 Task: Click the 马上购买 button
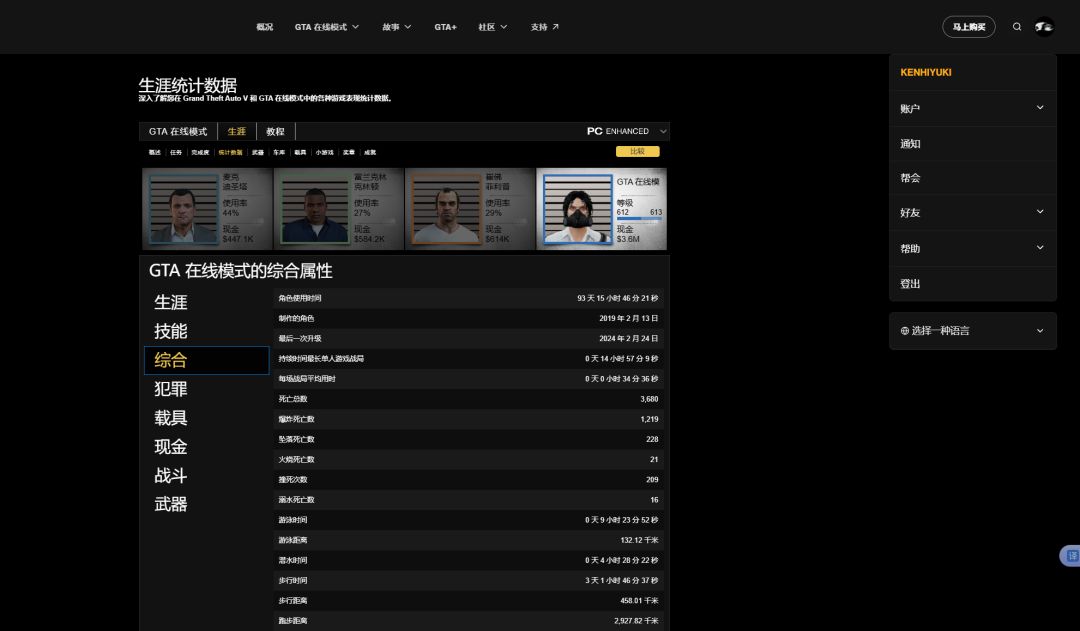(968, 27)
